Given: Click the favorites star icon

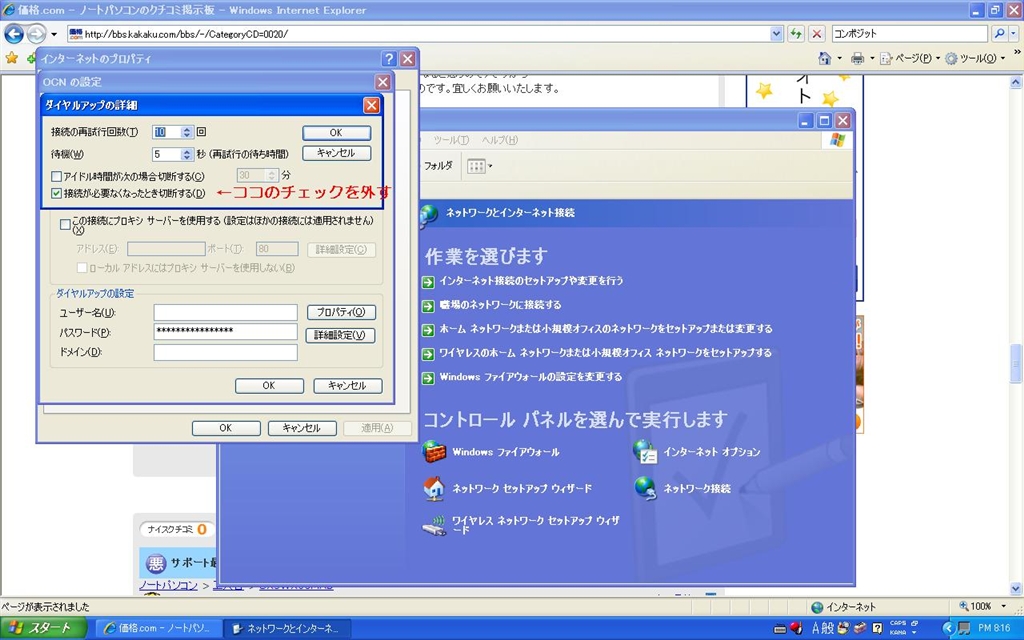Looking at the screenshot, I should pos(11,58).
